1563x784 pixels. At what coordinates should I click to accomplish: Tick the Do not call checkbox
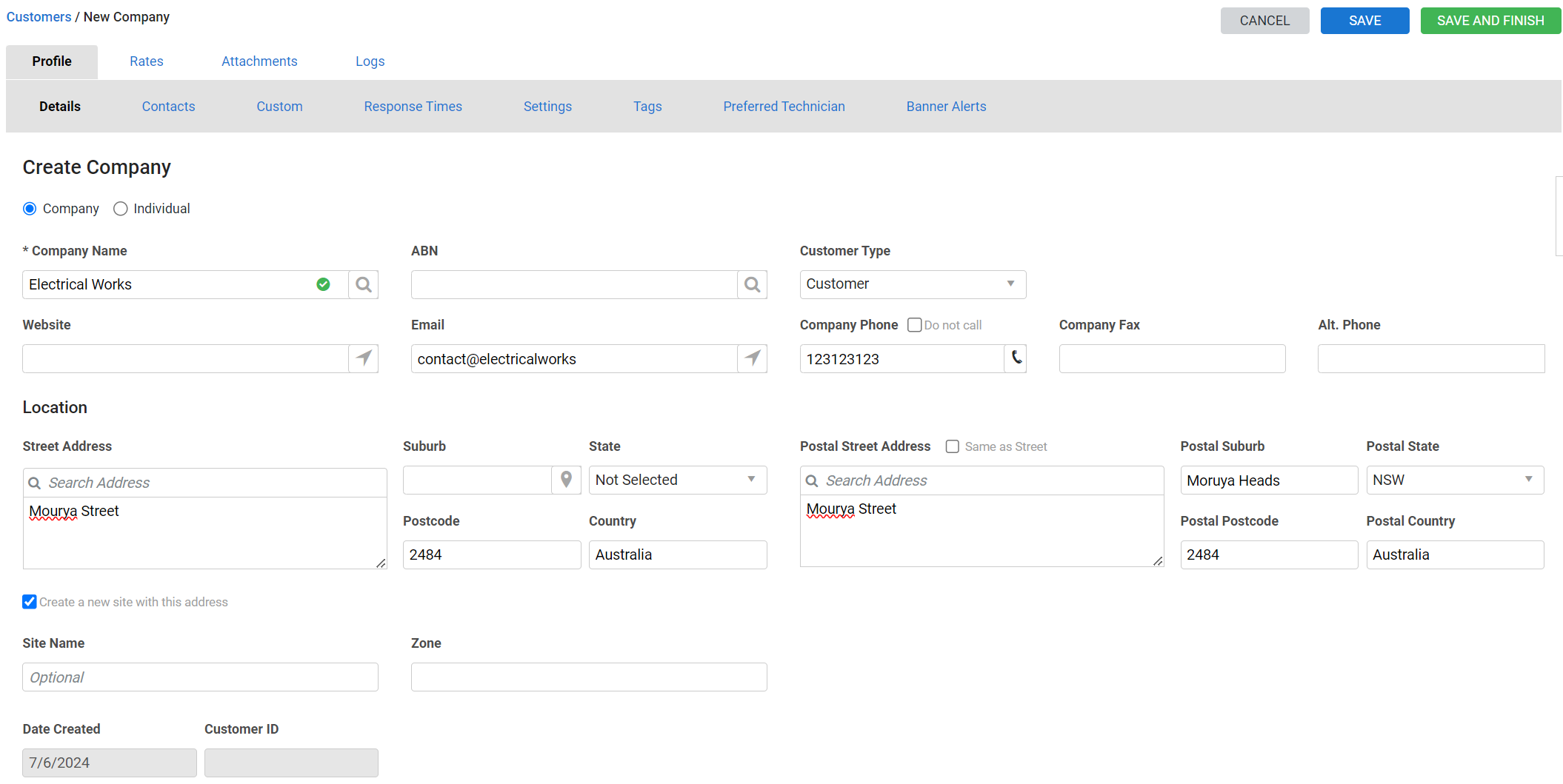coord(915,325)
